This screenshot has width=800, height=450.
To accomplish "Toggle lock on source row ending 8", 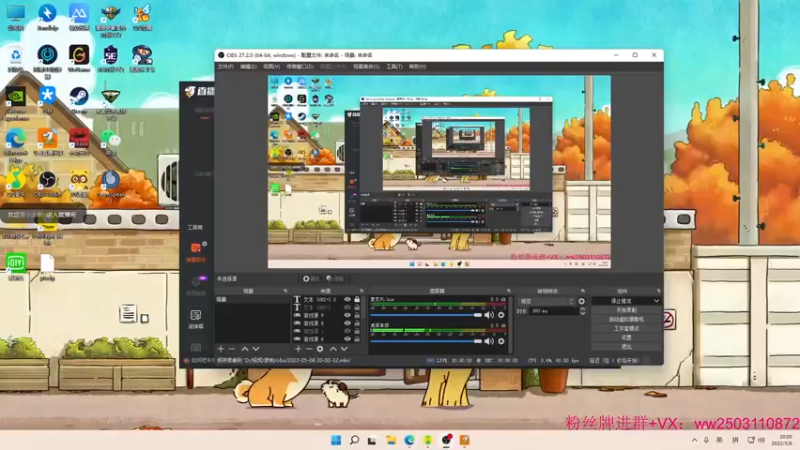I will click(357, 323).
